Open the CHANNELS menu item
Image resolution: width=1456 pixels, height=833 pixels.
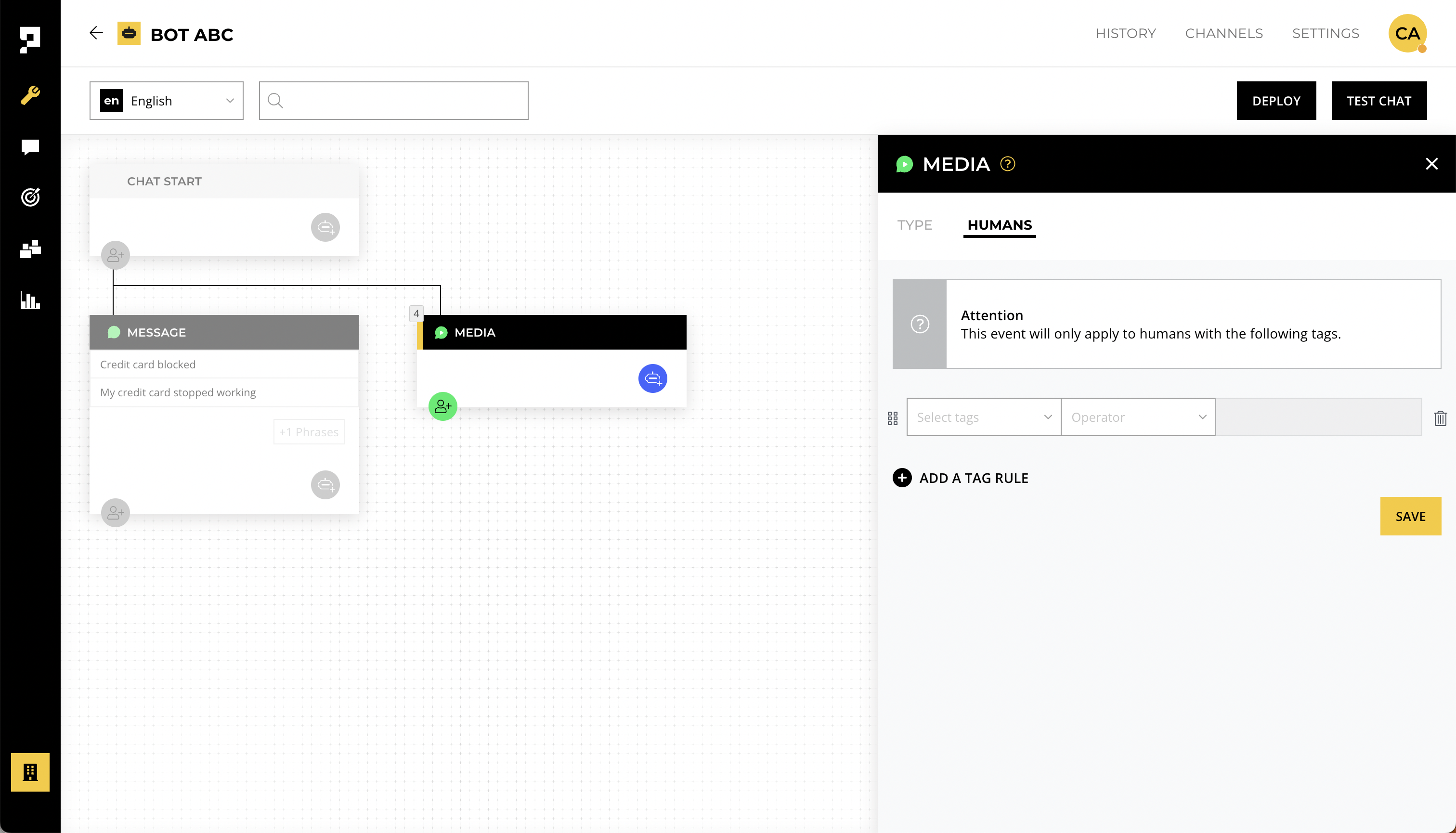[1224, 33]
